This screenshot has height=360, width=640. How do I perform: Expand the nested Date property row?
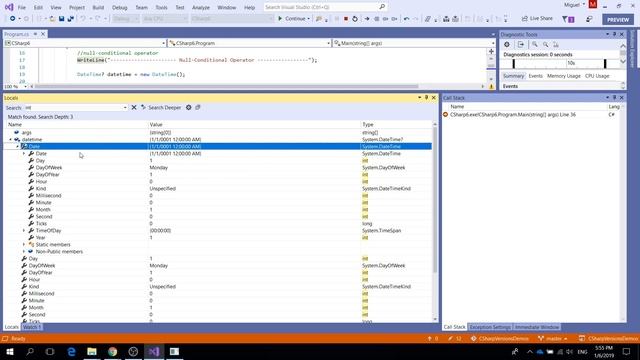pos(24,153)
